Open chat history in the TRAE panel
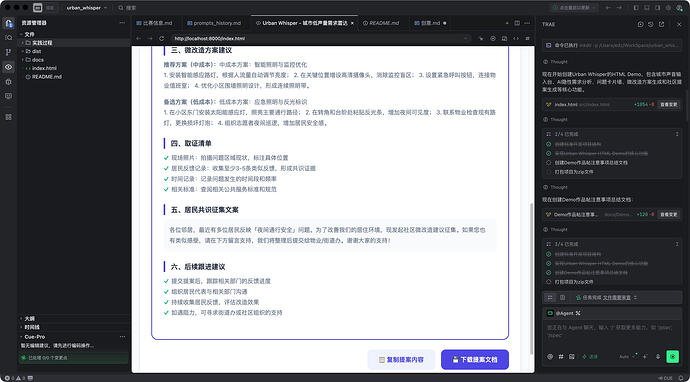Viewport: 690px width, 382px height. [651, 24]
